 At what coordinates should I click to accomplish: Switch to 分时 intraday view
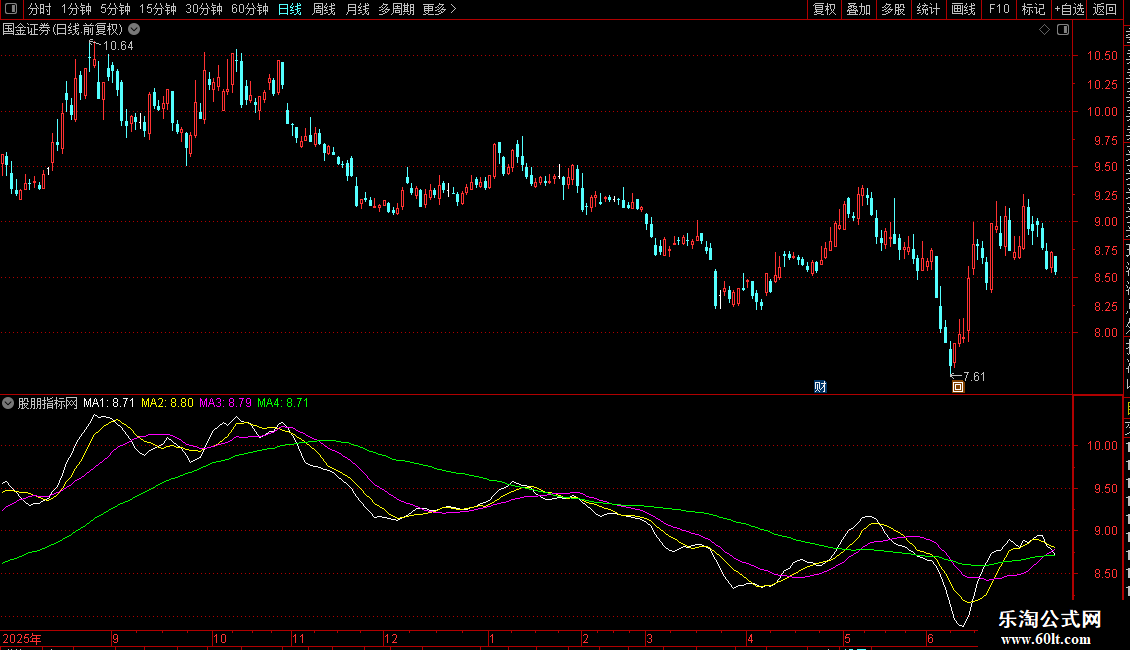[x=40, y=9]
